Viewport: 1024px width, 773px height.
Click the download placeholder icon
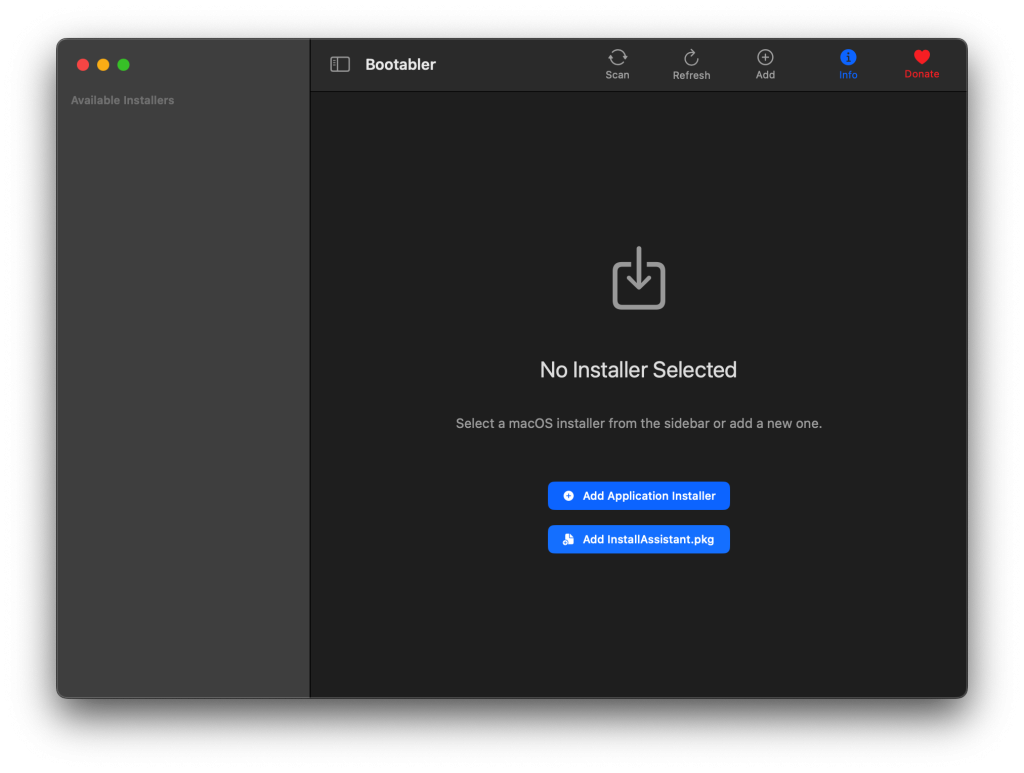point(639,278)
